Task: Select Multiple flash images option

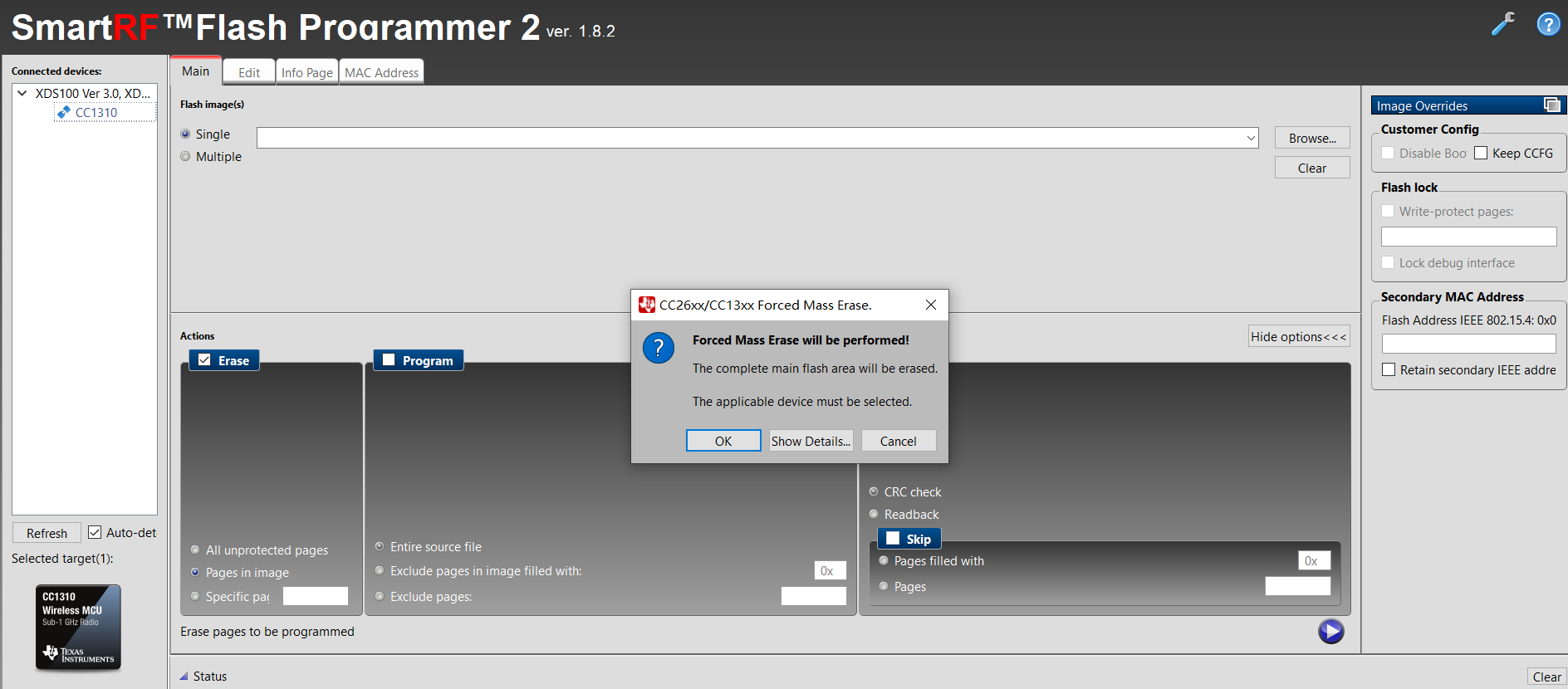Action: (x=185, y=156)
